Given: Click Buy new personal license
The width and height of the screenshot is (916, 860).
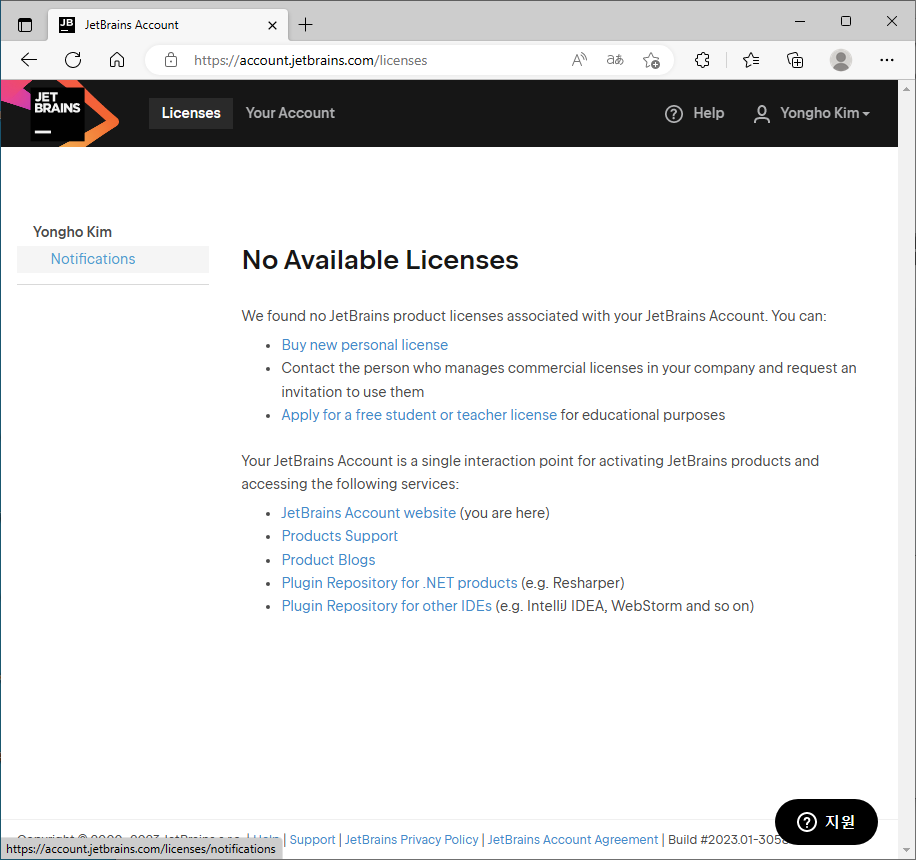Looking at the screenshot, I should point(365,345).
